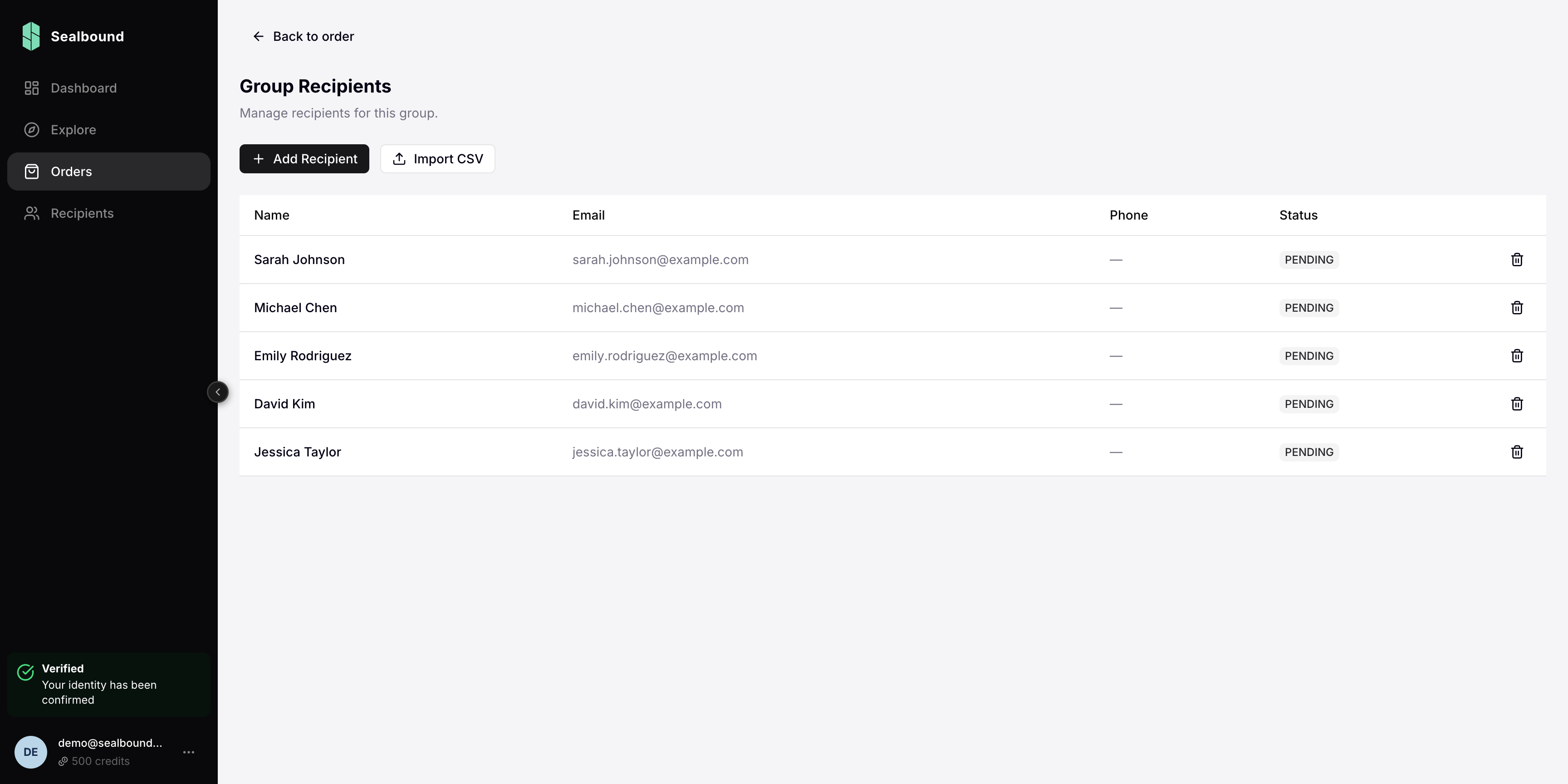The width and height of the screenshot is (1568, 784).
Task: Collapse the sidebar with chevron button
Action: click(x=218, y=392)
